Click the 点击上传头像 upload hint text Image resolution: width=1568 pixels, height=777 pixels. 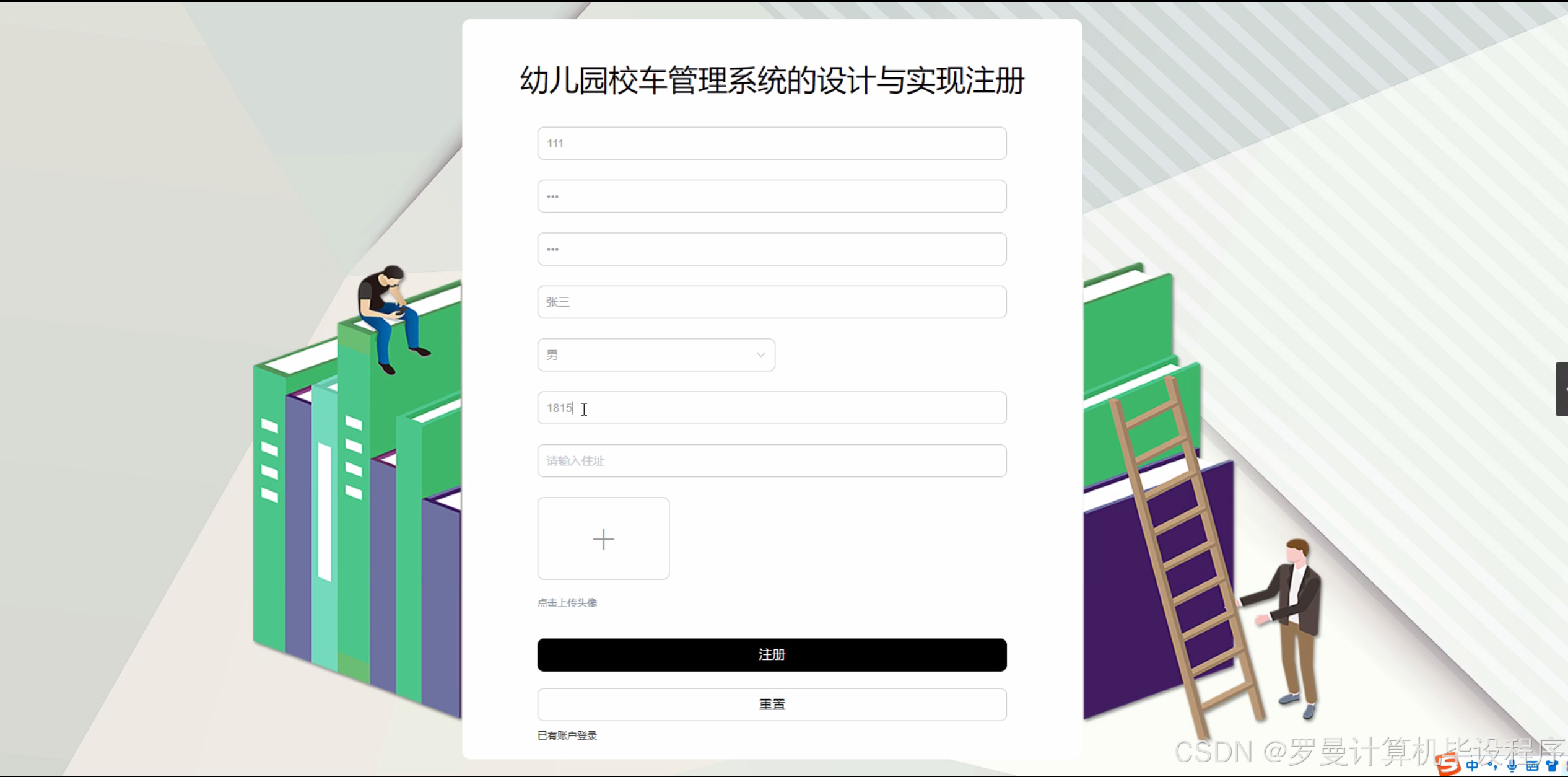tap(567, 602)
